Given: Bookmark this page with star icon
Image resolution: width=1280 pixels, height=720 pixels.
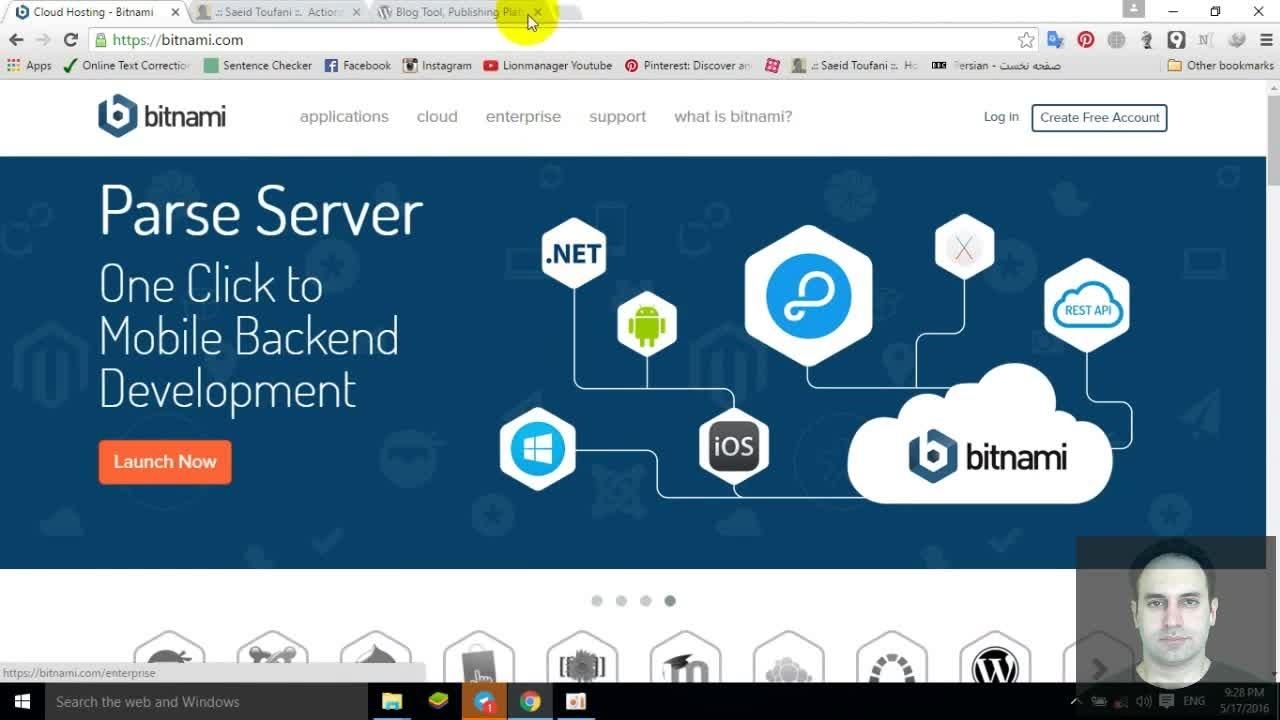Looking at the screenshot, I should [x=1026, y=40].
